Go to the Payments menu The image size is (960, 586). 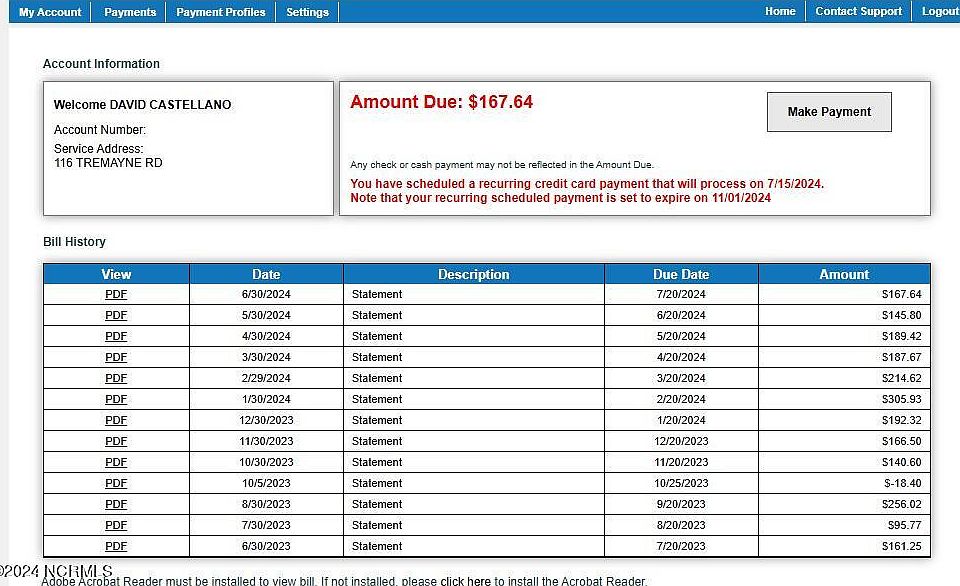(130, 12)
